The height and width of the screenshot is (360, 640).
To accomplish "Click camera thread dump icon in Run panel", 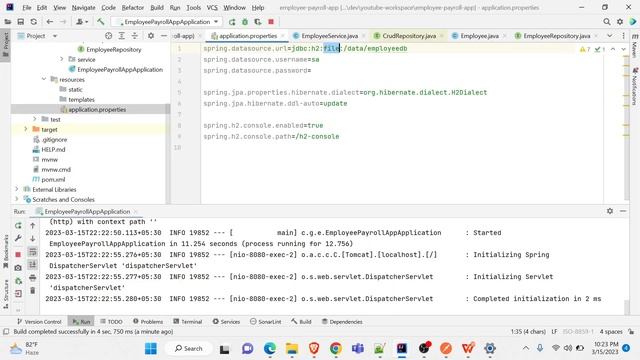I will coord(18,268).
